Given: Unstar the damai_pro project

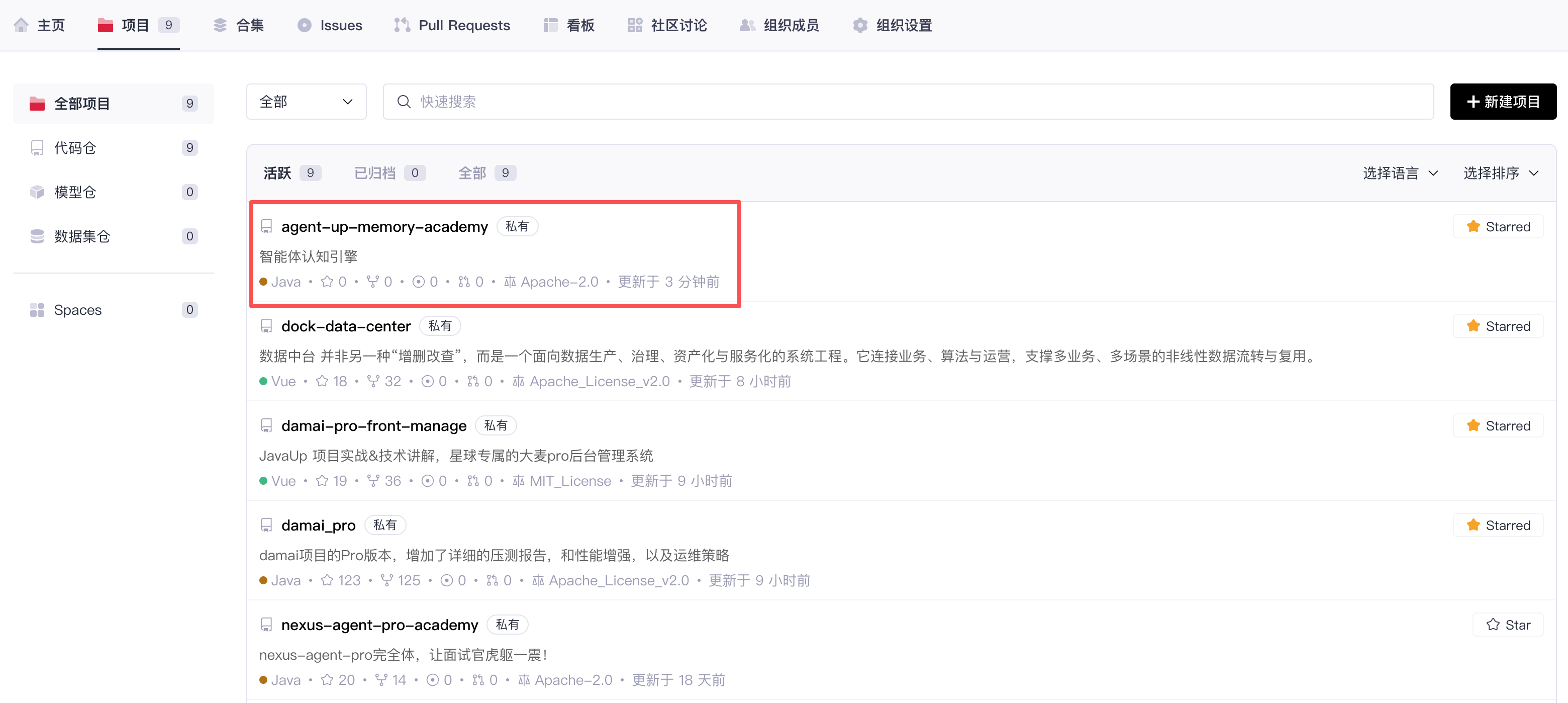Looking at the screenshot, I should (x=1498, y=525).
